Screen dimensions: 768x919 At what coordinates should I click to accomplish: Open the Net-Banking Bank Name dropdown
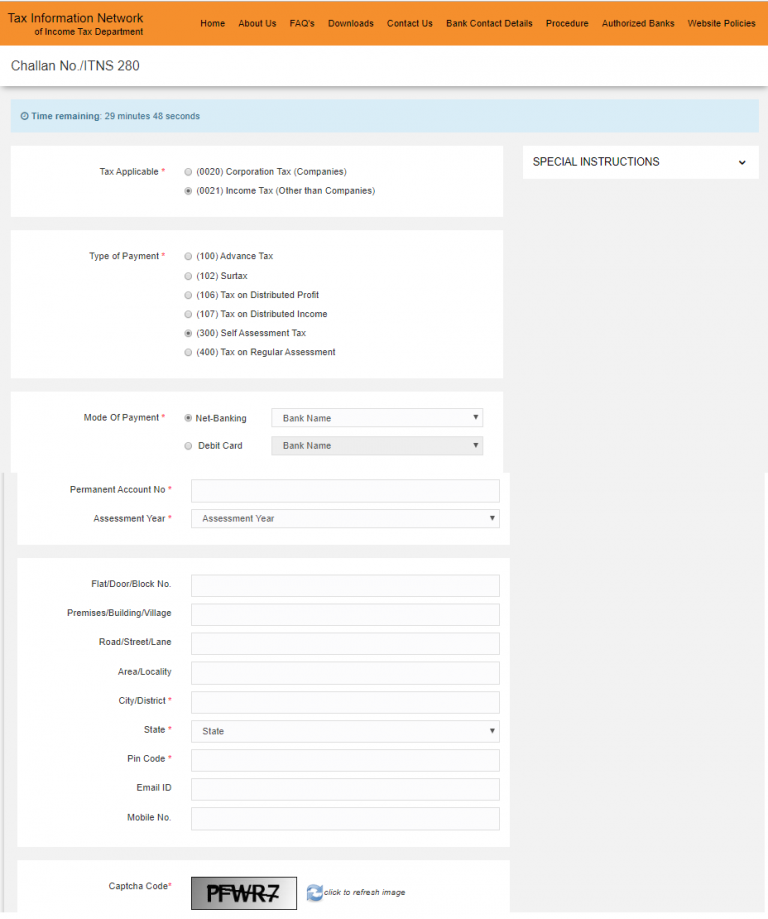tap(377, 418)
